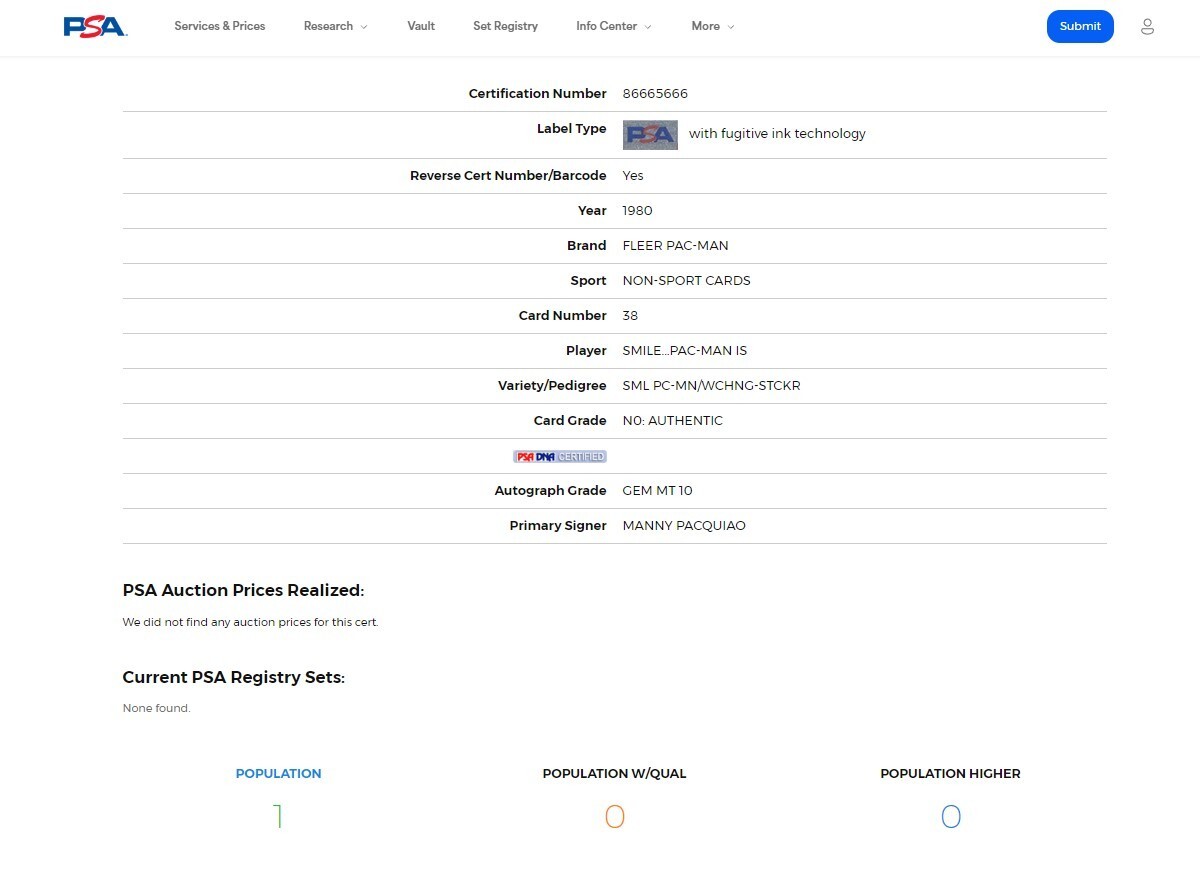Expand the Info Center dropdown menu

coord(614,26)
